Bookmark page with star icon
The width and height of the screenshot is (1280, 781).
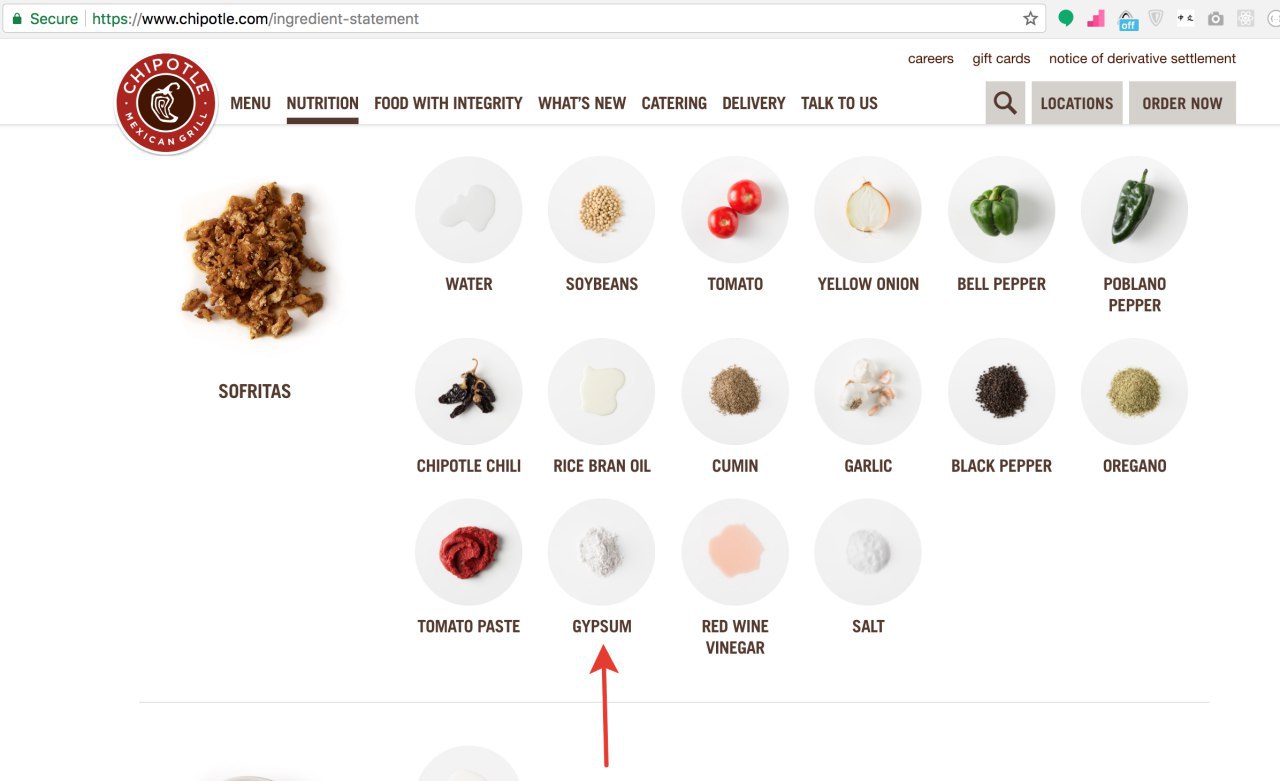click(x=1030, y=19)
